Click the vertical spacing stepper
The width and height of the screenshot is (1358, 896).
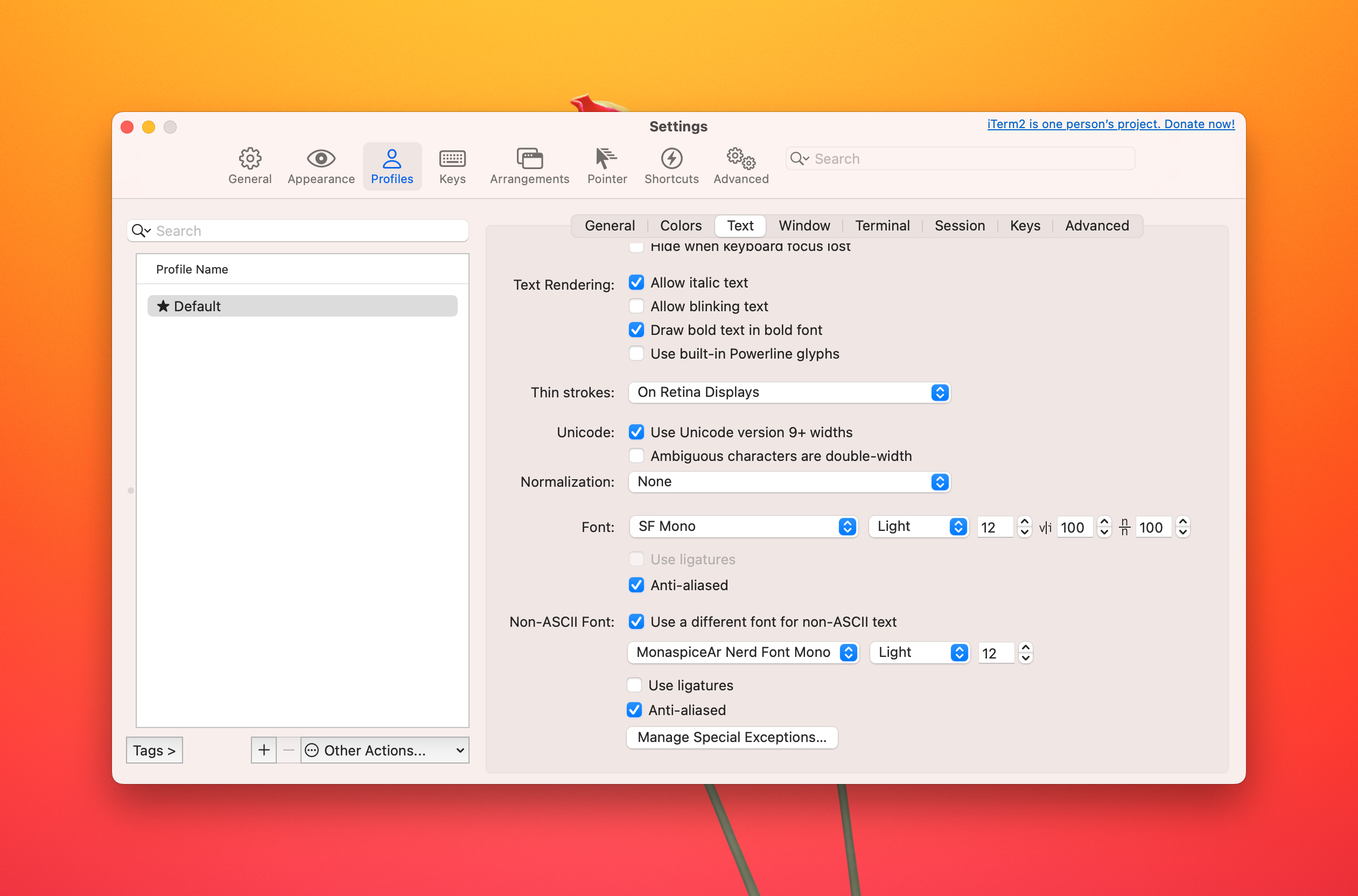point(1182,527)
